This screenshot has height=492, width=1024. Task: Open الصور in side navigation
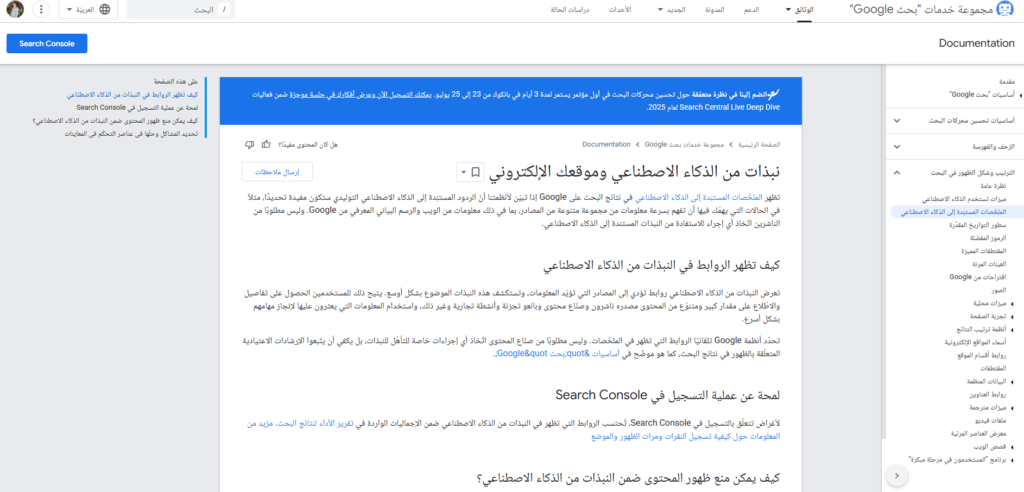click(x=1000, y=289)
